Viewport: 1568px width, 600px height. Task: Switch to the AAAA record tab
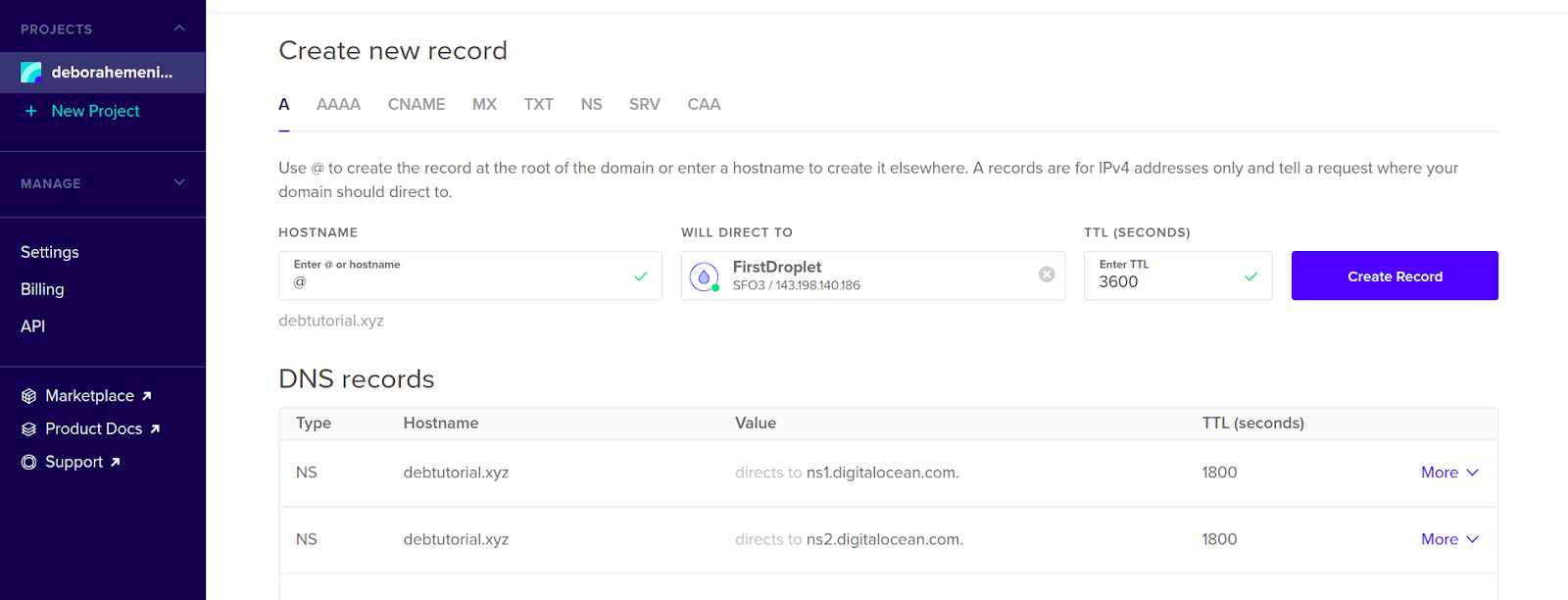338,104
